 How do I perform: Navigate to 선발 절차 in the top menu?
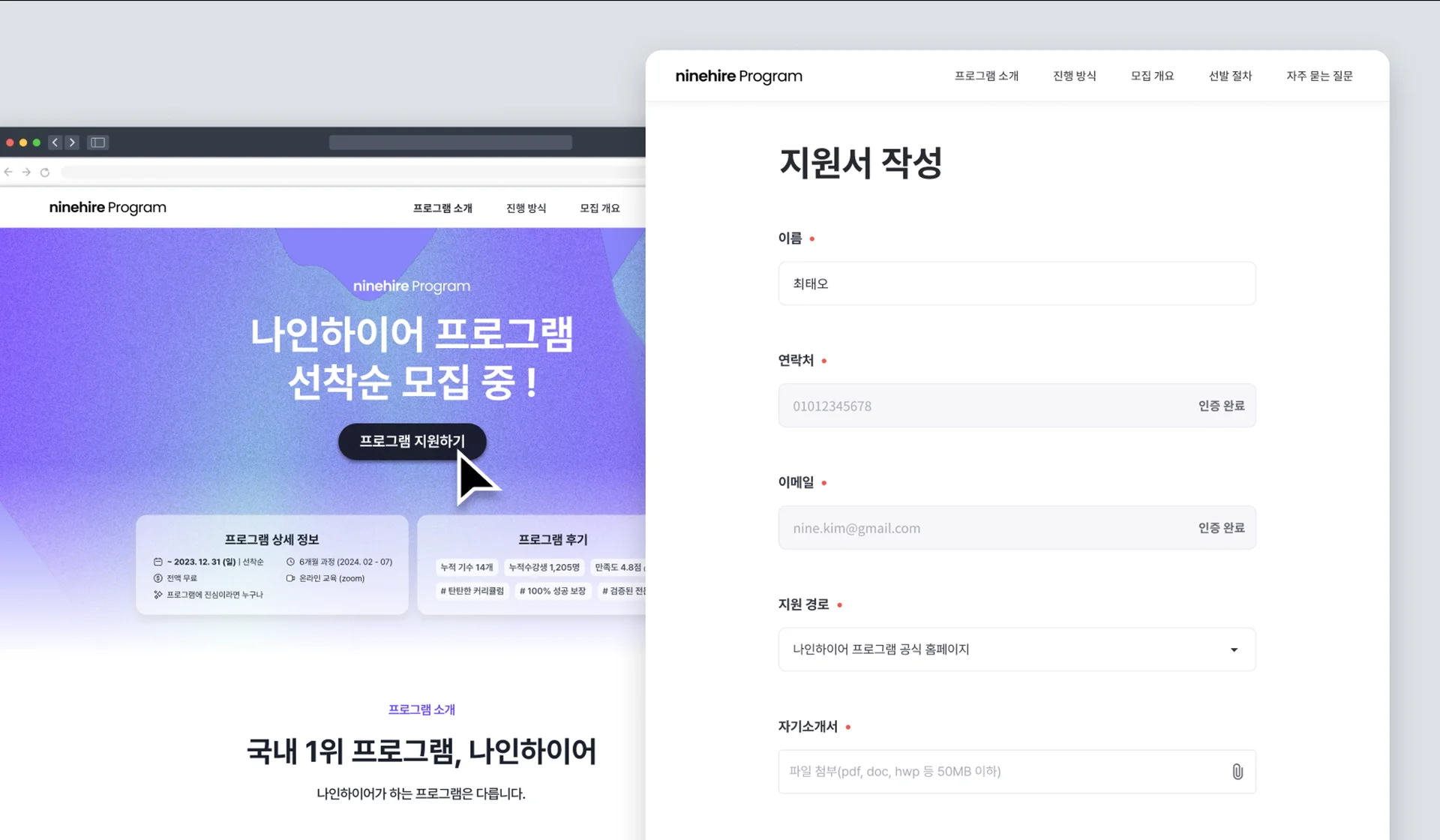click(x=1230, y=76)
